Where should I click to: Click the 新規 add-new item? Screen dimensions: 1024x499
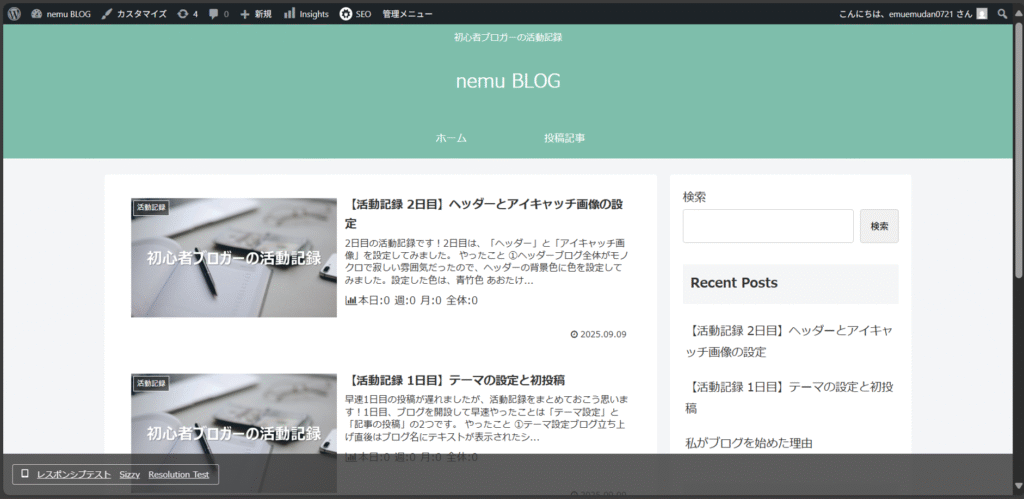pos(255,14)
